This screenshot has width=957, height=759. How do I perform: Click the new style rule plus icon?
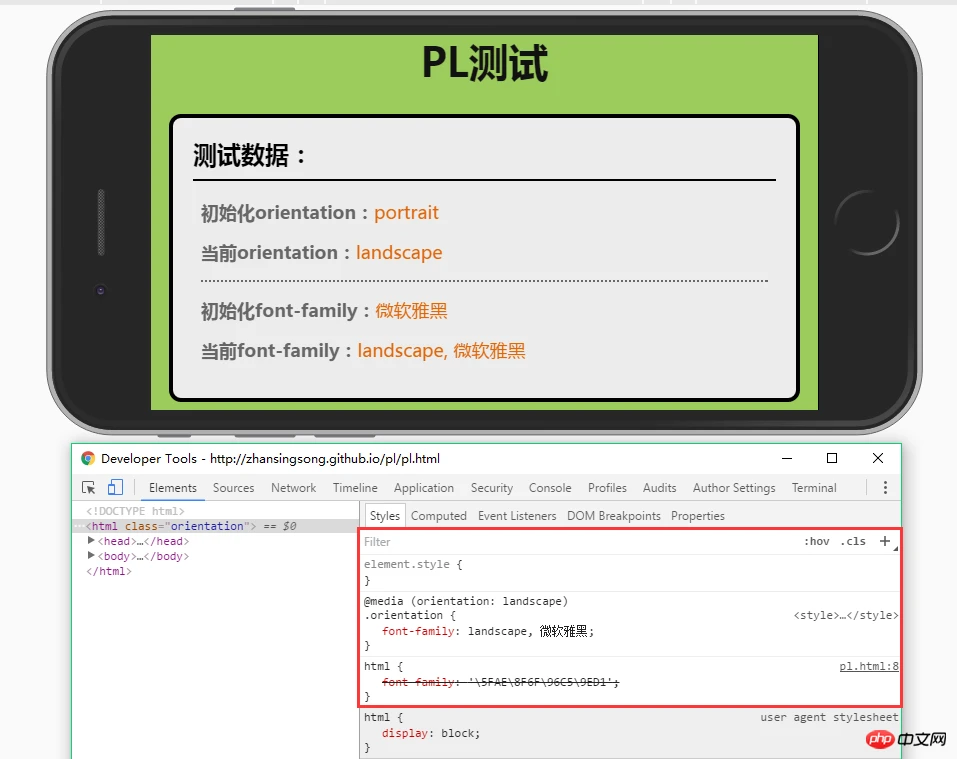(x=884, y=541)
